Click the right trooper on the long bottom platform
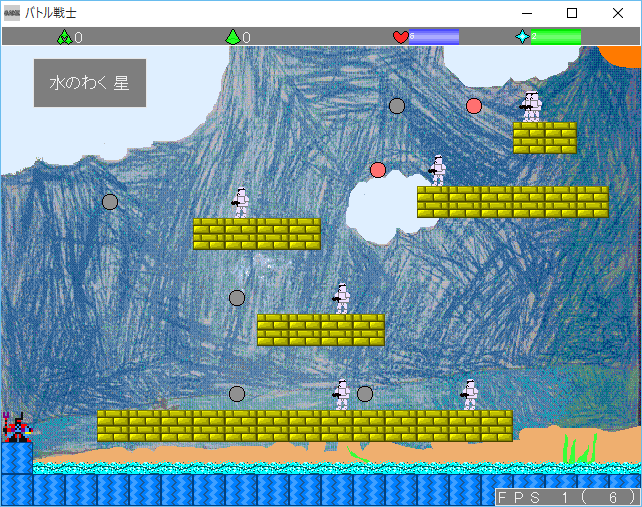642x507 pixels. [x=470, y=394]
